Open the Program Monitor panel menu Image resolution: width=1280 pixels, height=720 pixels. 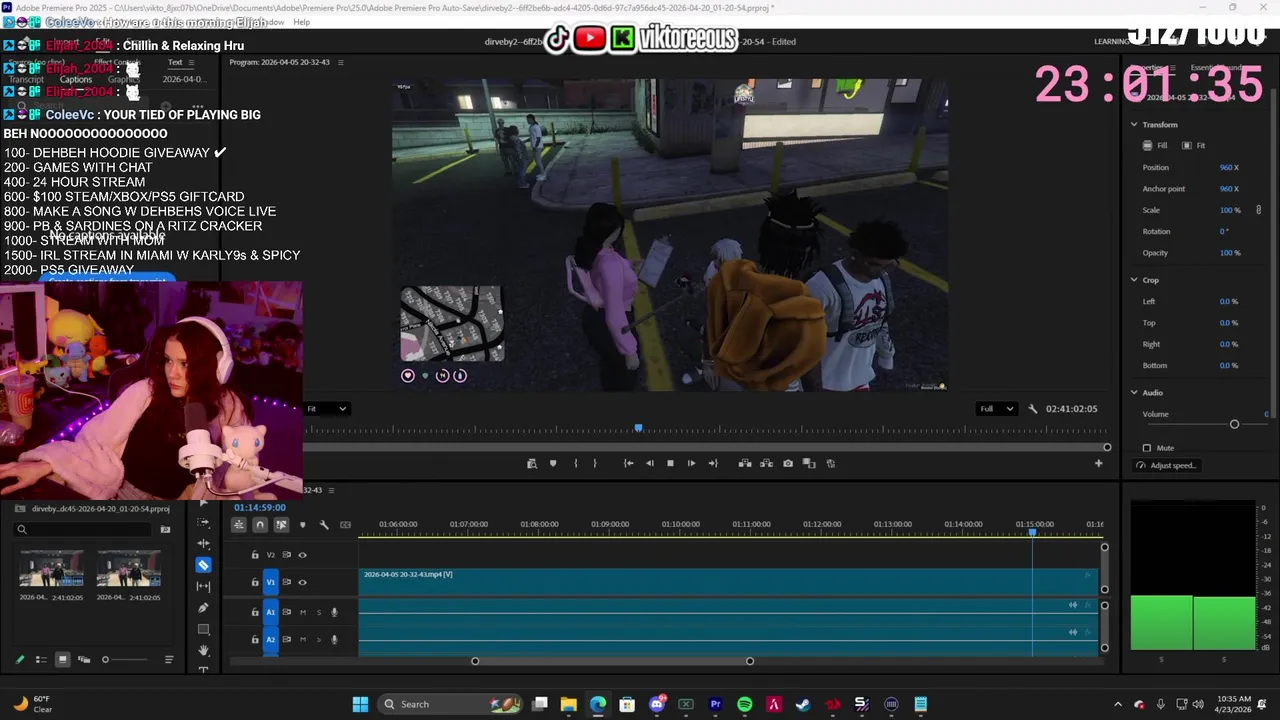coord(340,62)
